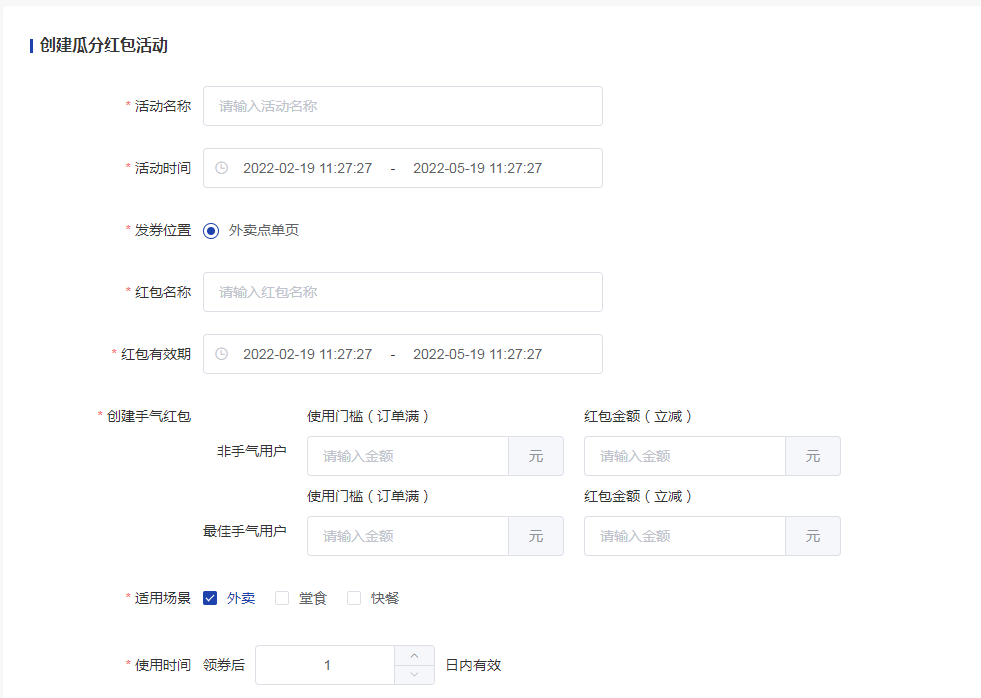Click the 非手气用户 row label
Viewport: 981px width, 698px height.
[252, 451]
